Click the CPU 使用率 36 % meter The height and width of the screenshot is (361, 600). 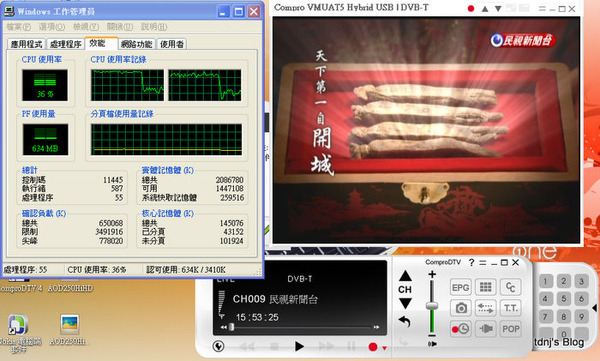point(45,85)
